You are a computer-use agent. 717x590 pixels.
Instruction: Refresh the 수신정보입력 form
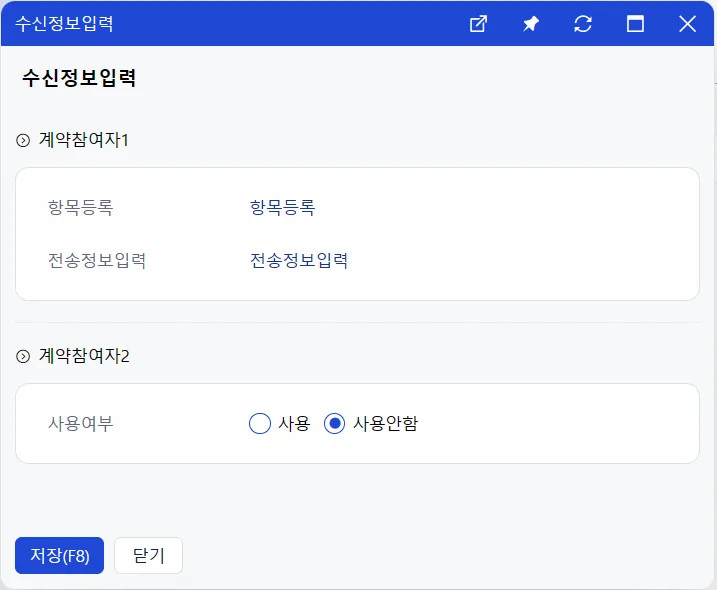(583, 24)
